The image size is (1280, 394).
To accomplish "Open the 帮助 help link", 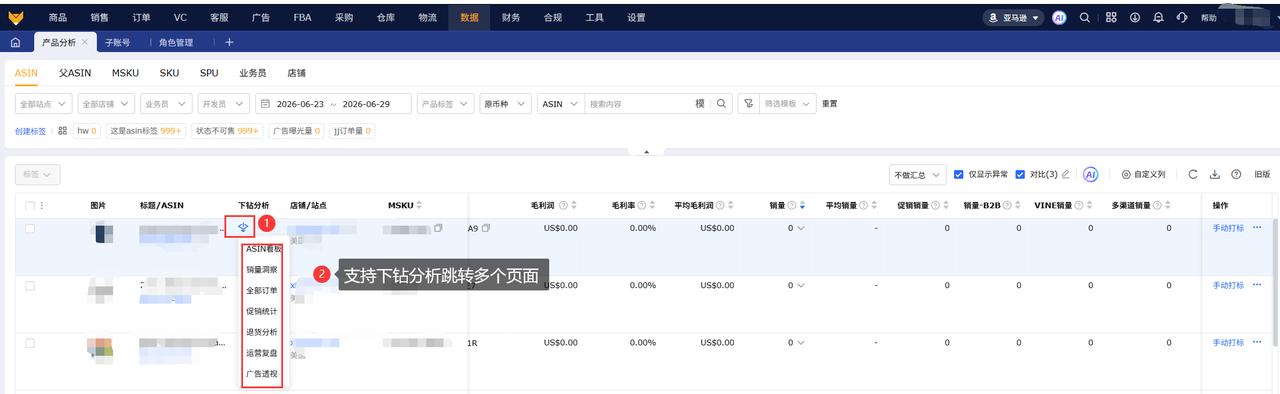I will (x=1209, y=17).
